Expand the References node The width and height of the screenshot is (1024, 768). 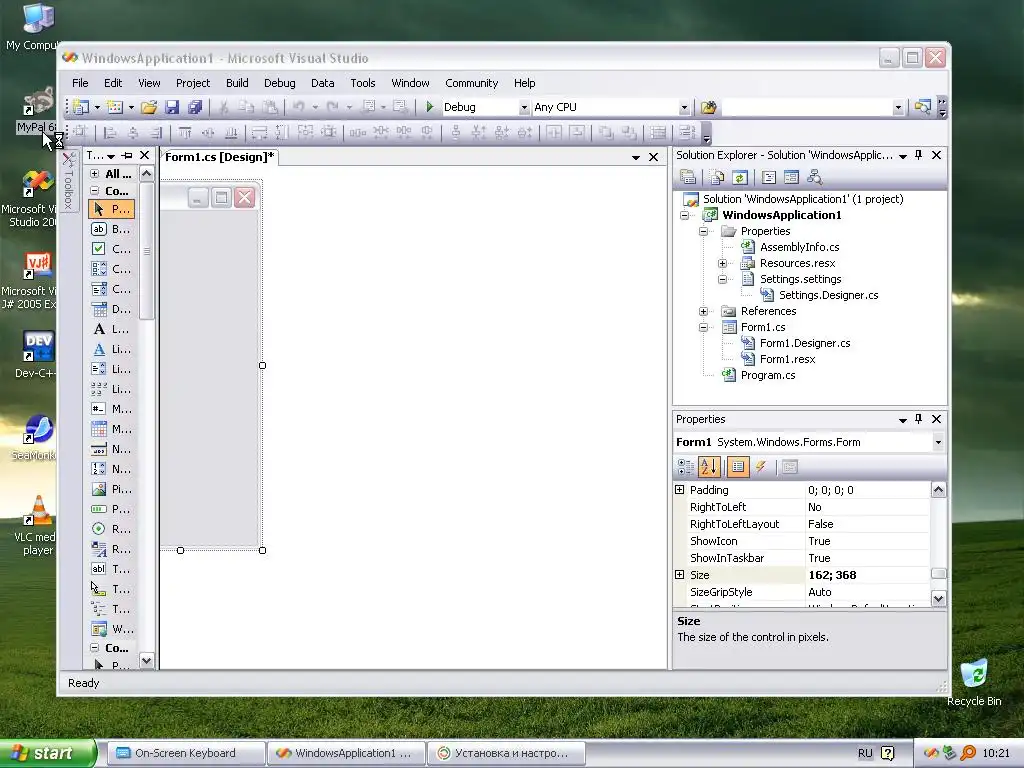coord(703,312)
